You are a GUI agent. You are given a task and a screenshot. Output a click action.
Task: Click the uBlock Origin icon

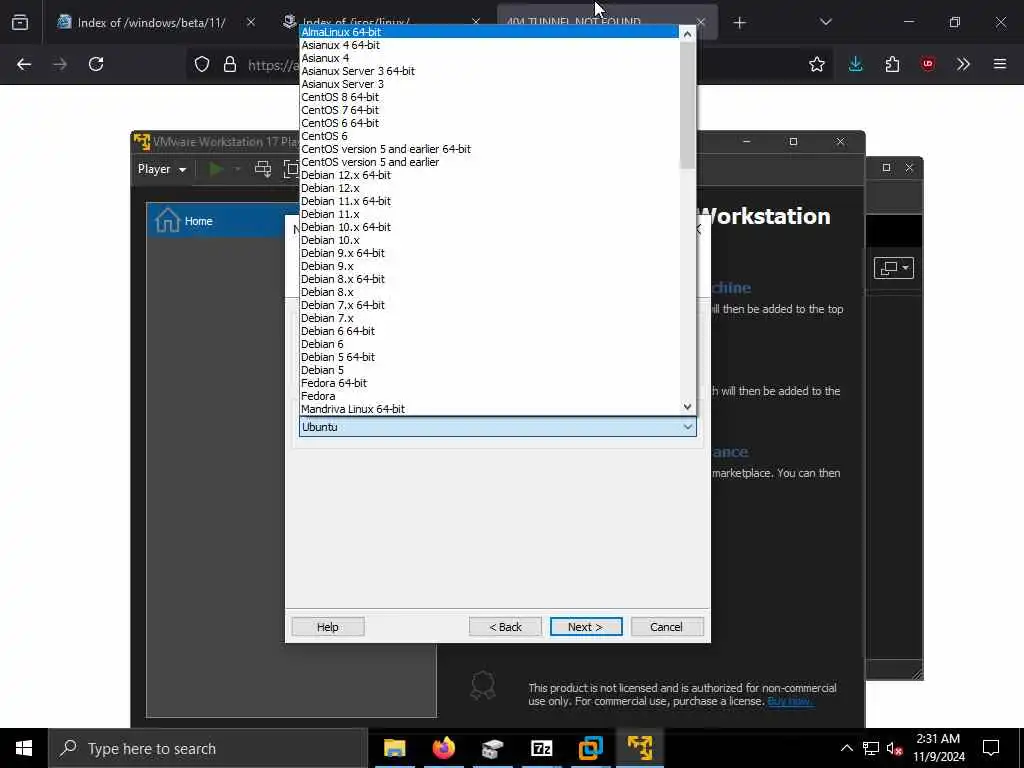[928, 64]
